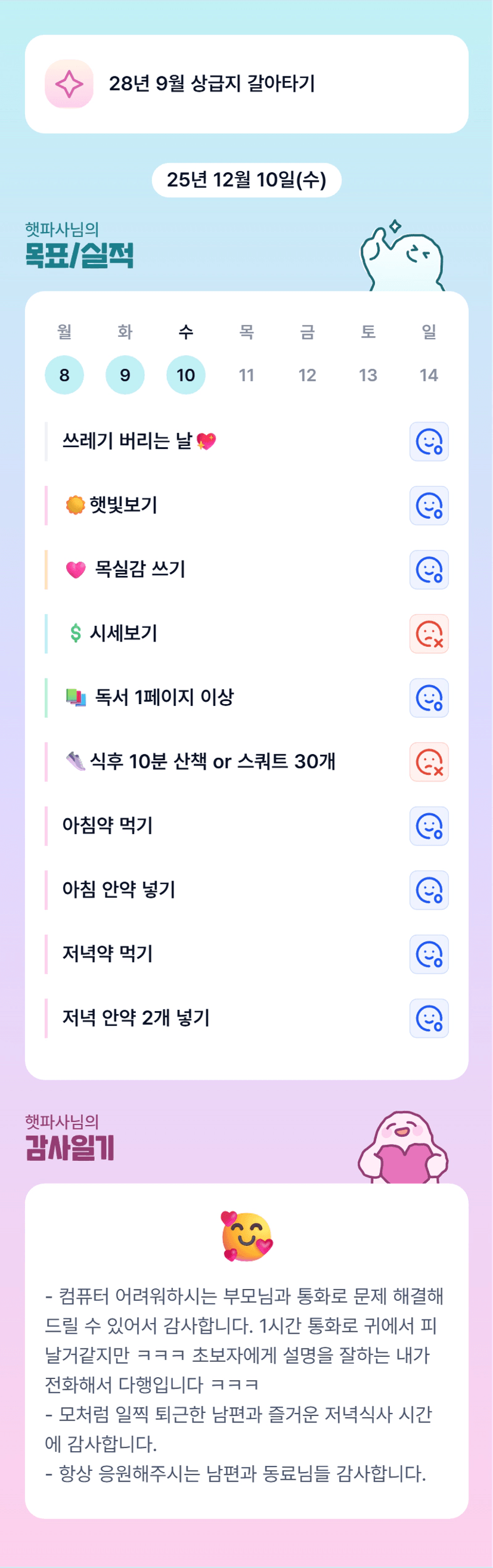This screenshot has height=1568, width=493.
Task: Open the 목실감 쓰기 task item
Action: click(140, 569)
